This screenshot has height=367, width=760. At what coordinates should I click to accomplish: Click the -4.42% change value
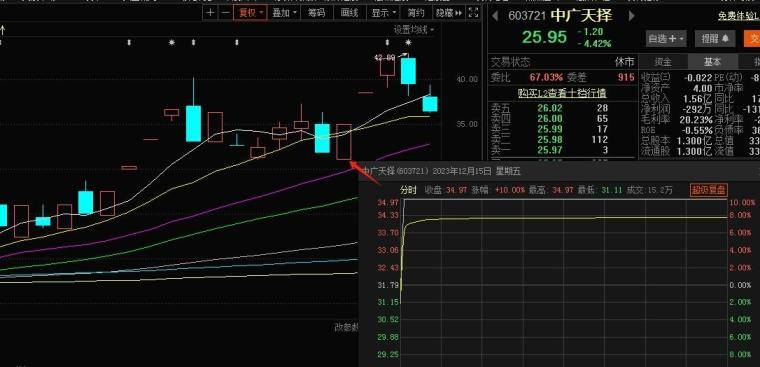(x=594, y=44)
